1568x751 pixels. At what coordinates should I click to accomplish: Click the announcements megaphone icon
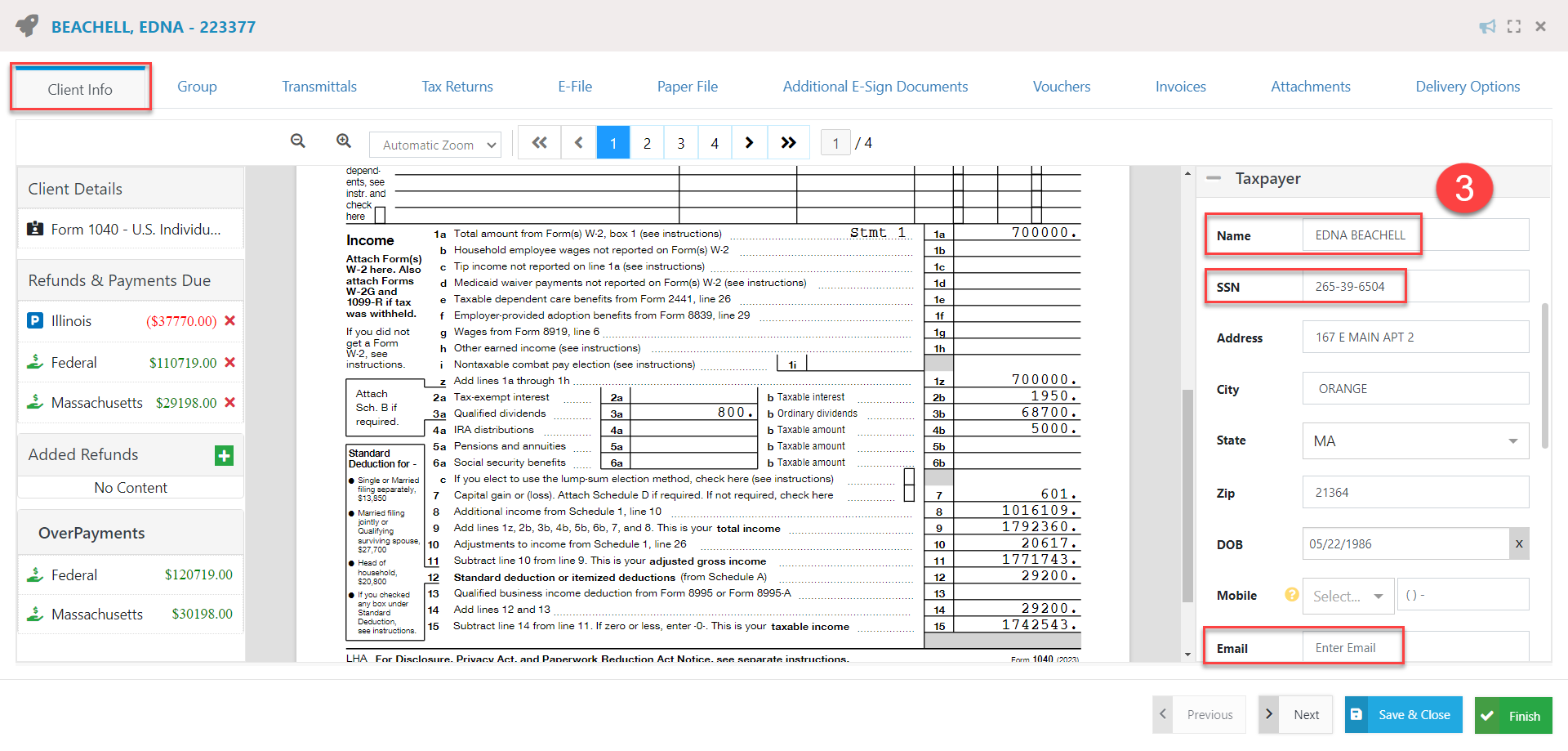pyautogui.click(x=1487, y=27)
